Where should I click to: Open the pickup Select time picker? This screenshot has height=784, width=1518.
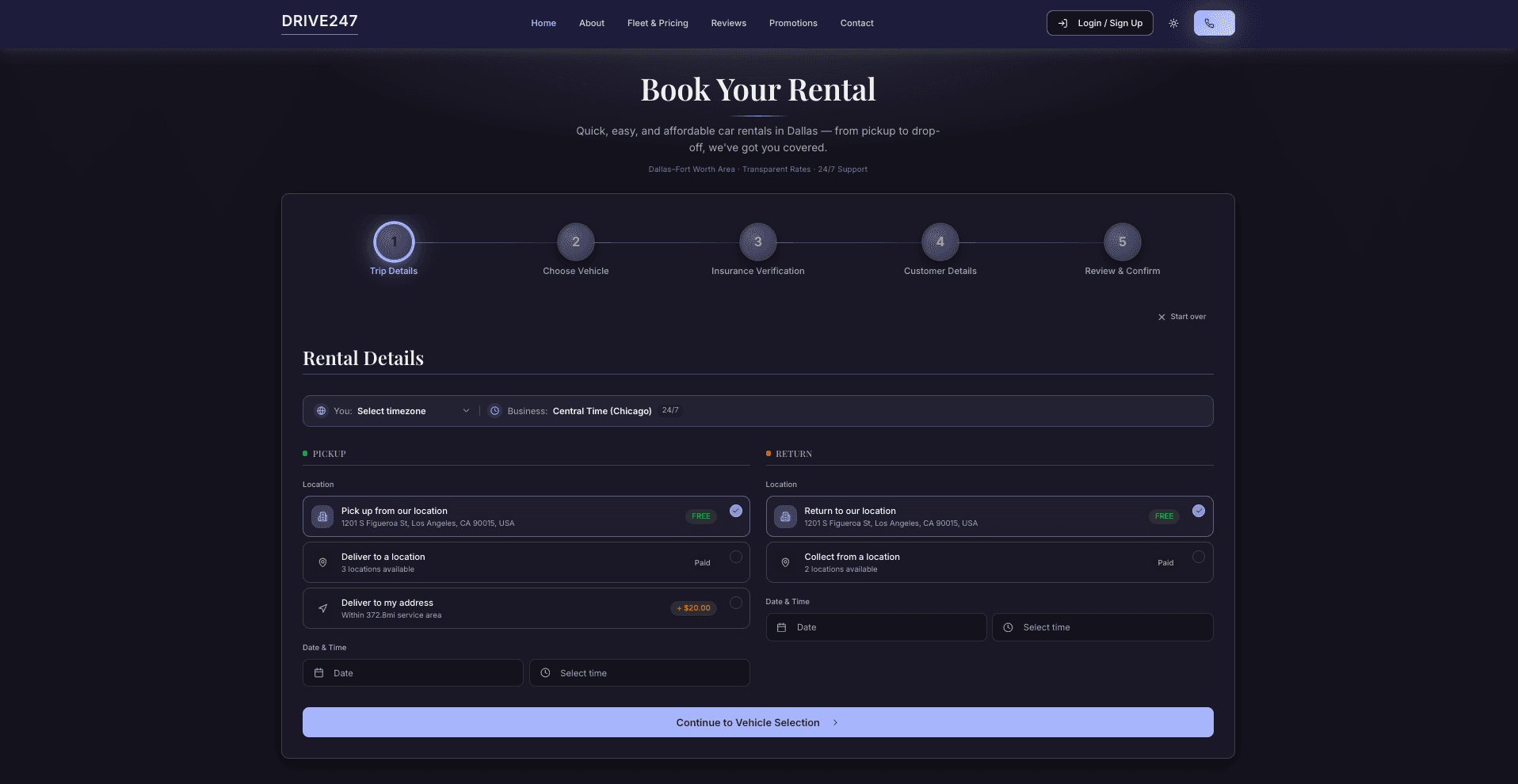[639, 672]
